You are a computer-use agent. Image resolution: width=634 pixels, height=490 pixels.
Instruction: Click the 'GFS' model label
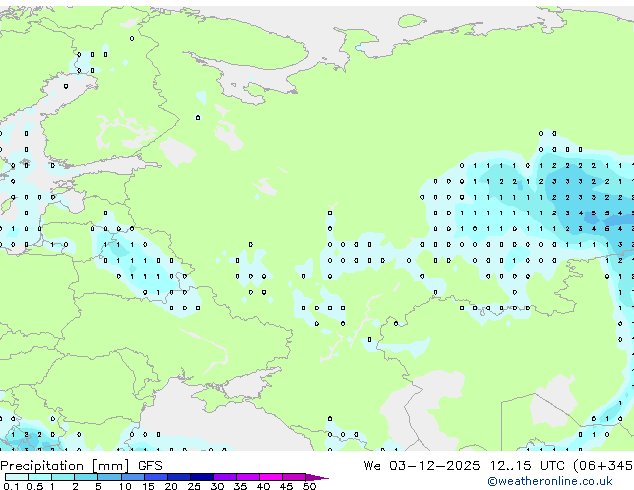tap(150, 466)
